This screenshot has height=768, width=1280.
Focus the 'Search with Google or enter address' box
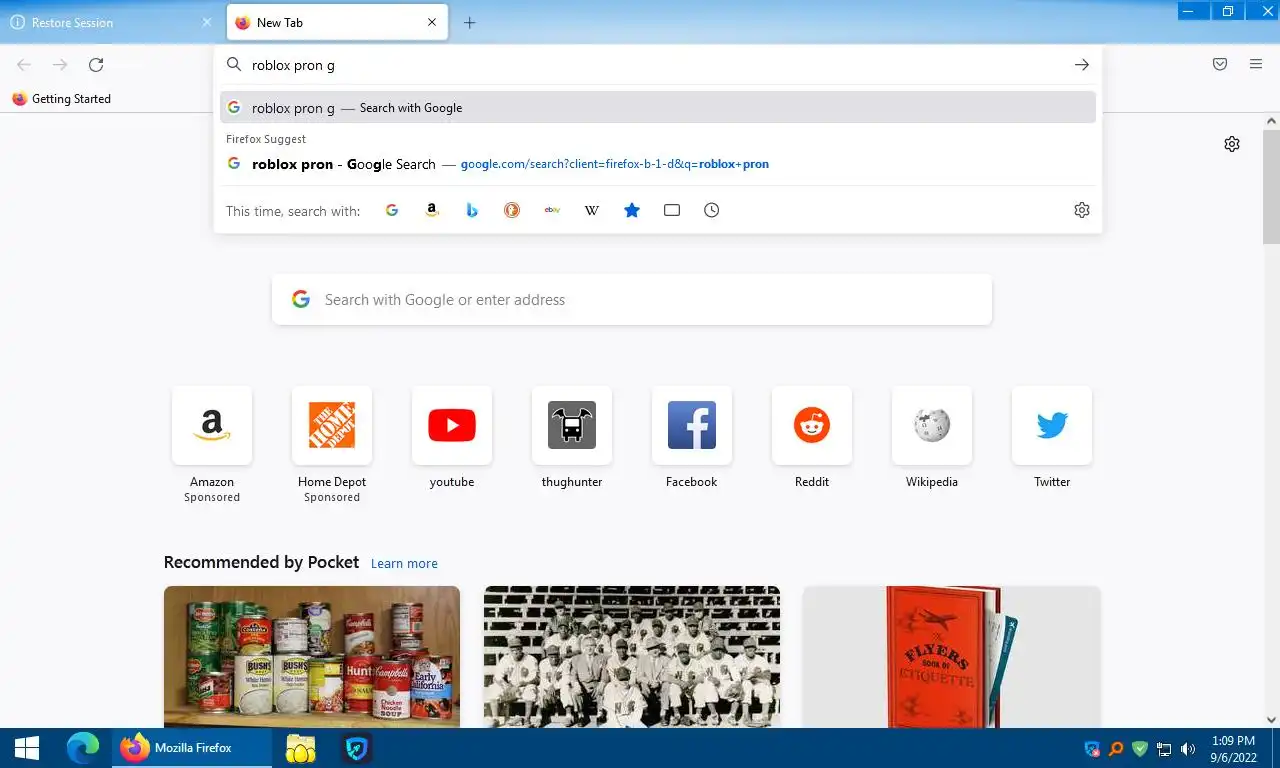[632, 299]
